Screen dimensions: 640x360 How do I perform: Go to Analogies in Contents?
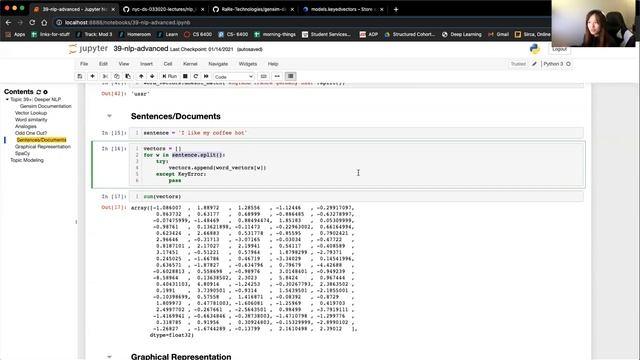coord(26,127)
